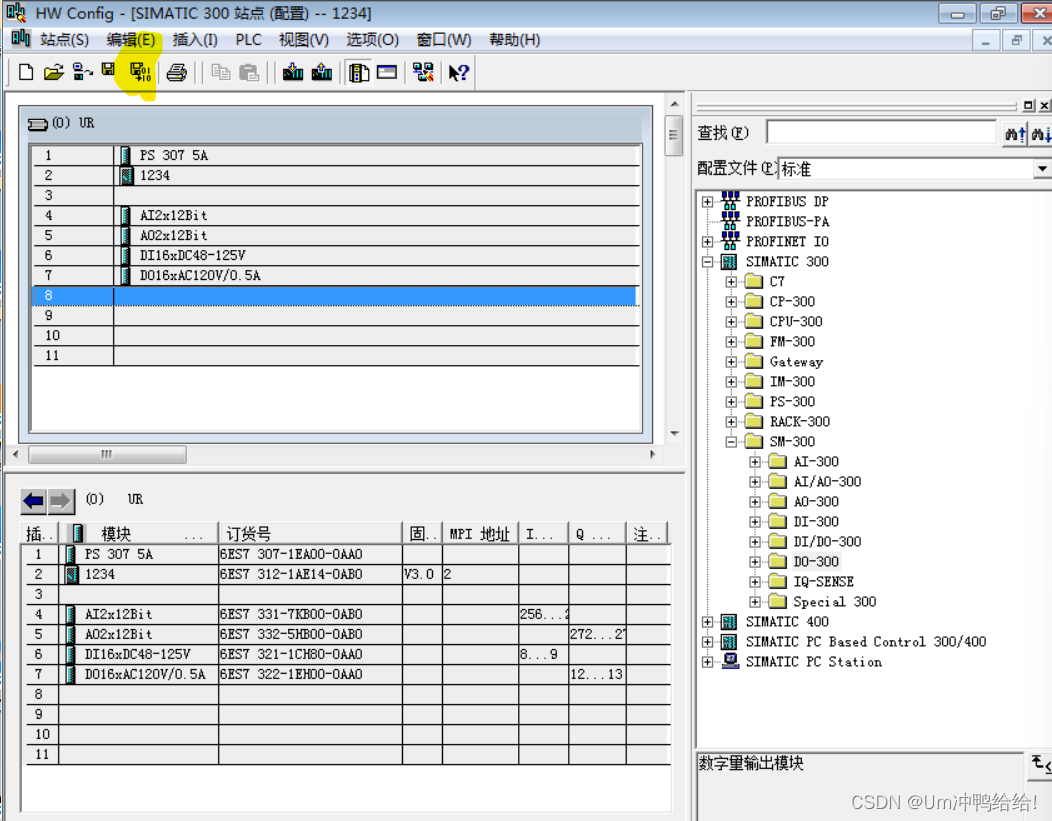The image size is (1052, 821).
Task: Expand the DO-300 folder
Action: click(755, 562)
